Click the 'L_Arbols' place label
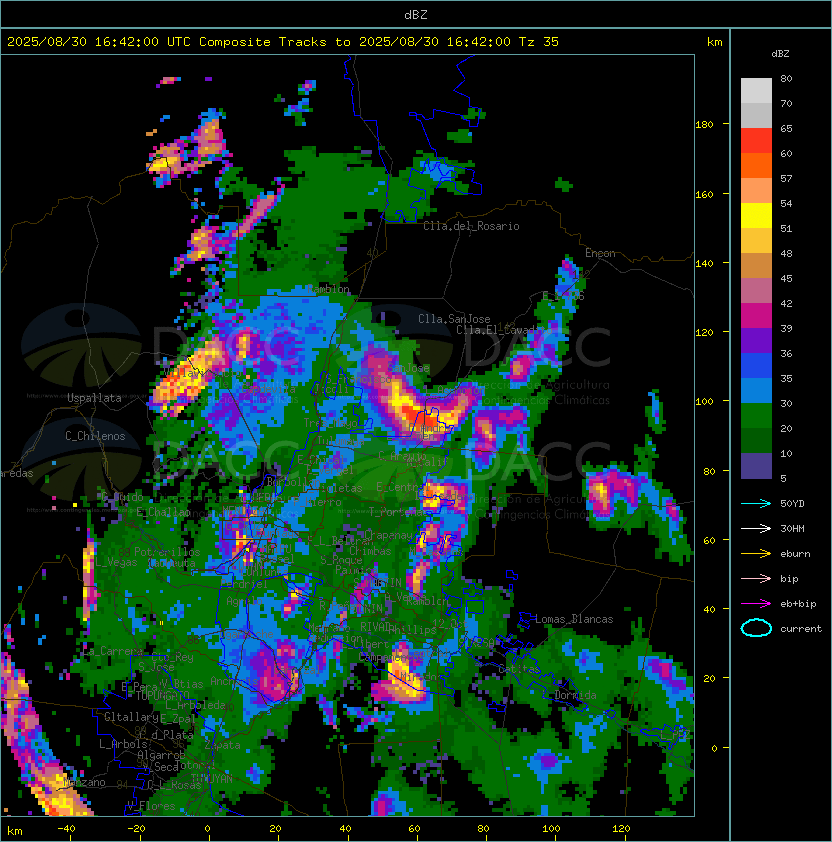This screenshot has width=832, height=842. [123, 744]
